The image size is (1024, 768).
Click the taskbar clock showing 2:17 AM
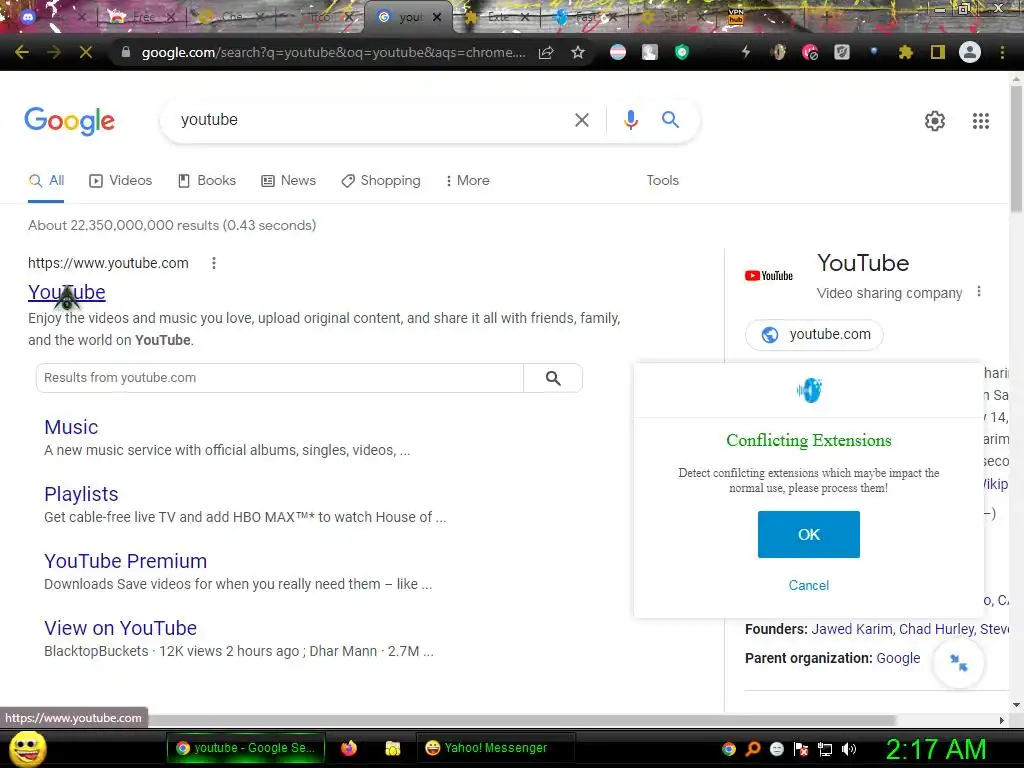coord(935,749)
